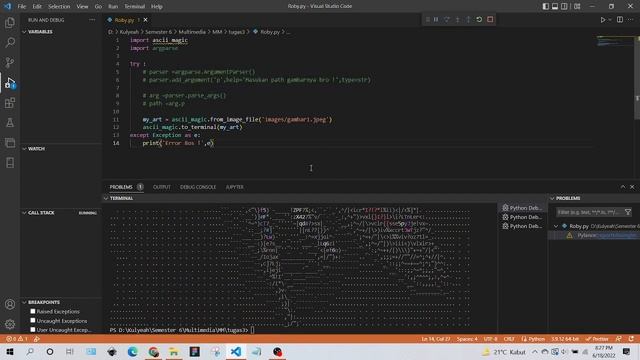The height and width of the screenshot is (360, 640).
Task: Click Ln 14, Col 27 status item
Action: pyautogui.click(x=436, y=339)
